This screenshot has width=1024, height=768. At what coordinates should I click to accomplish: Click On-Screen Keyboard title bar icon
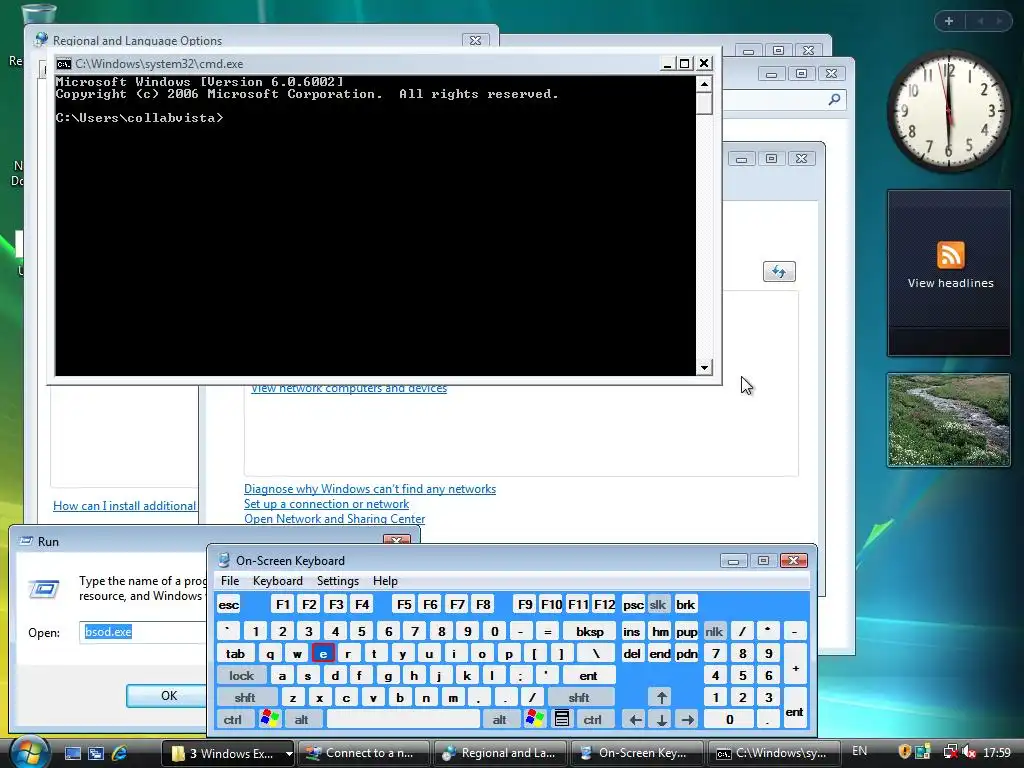click(224, 560)
